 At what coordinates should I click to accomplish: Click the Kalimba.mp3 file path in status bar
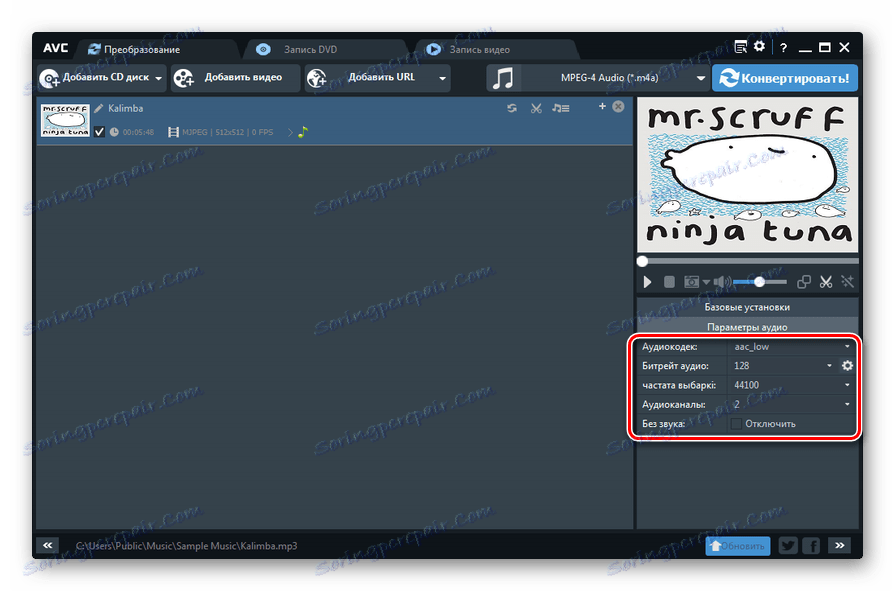(187, 546)
